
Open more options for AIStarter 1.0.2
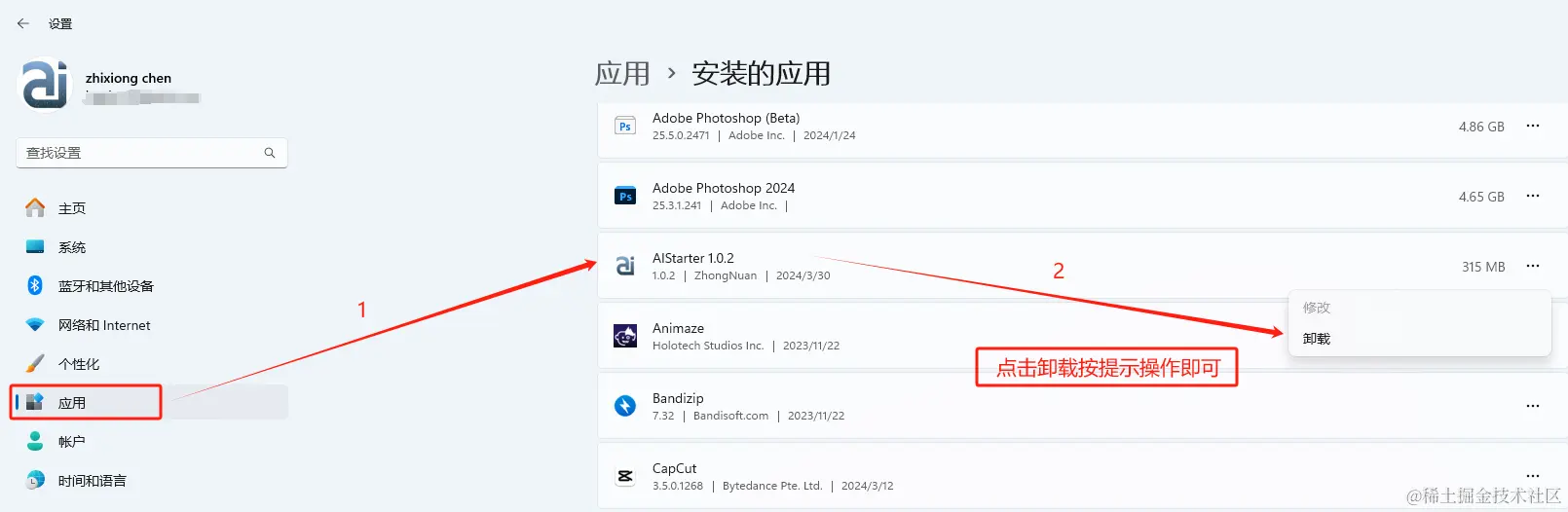tap(1533, 267)
